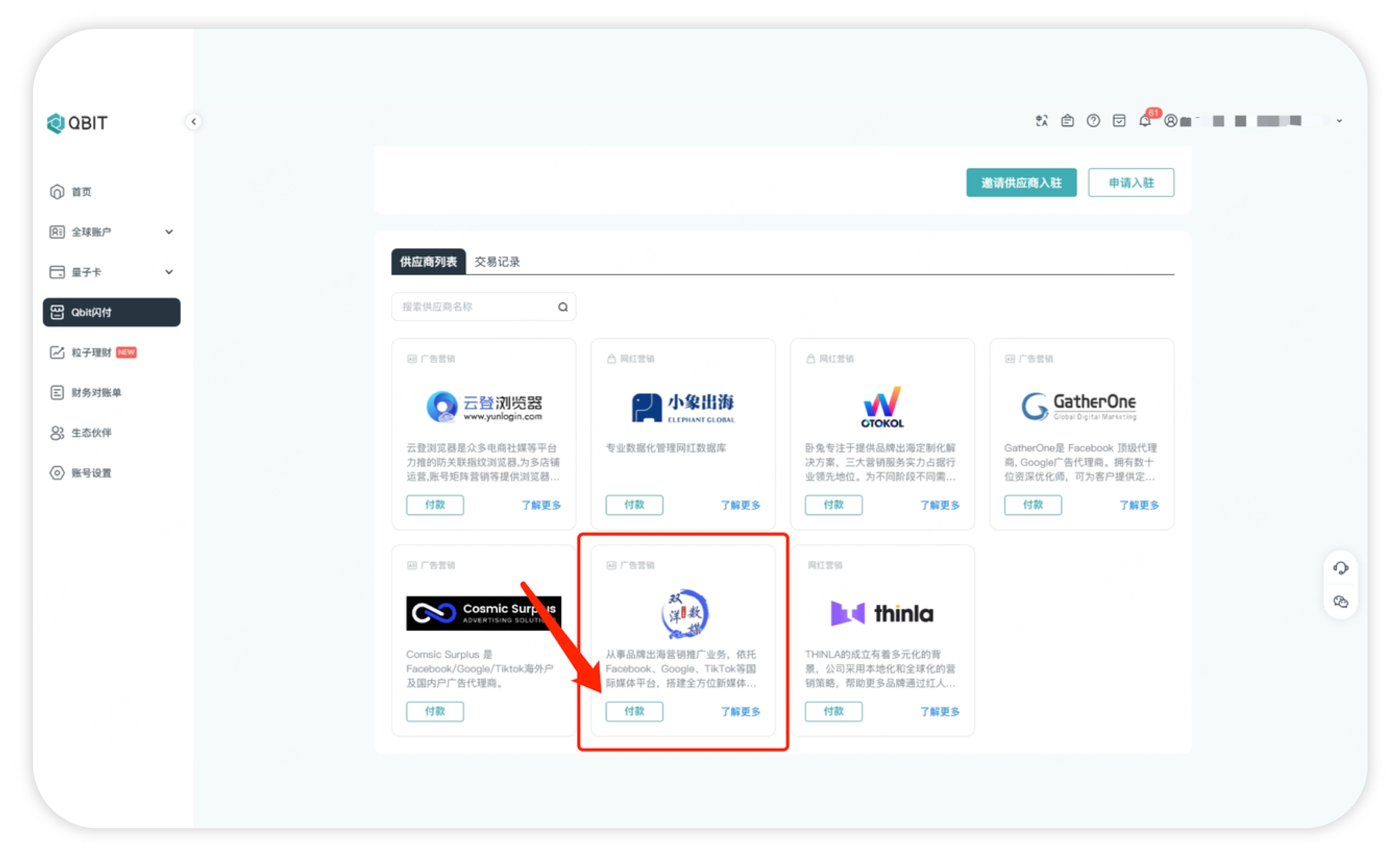Focus the 搜索供应商名称 search field
Screen dimensions: 1400x858
[x=483, y=307]
